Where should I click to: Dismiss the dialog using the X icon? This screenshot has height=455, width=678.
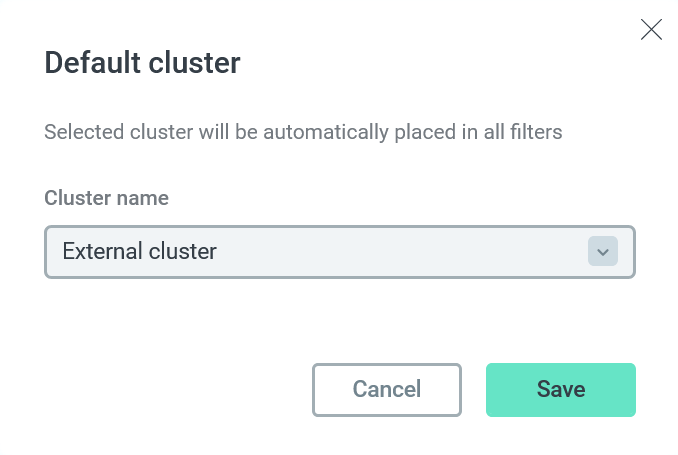click(651, 30)
